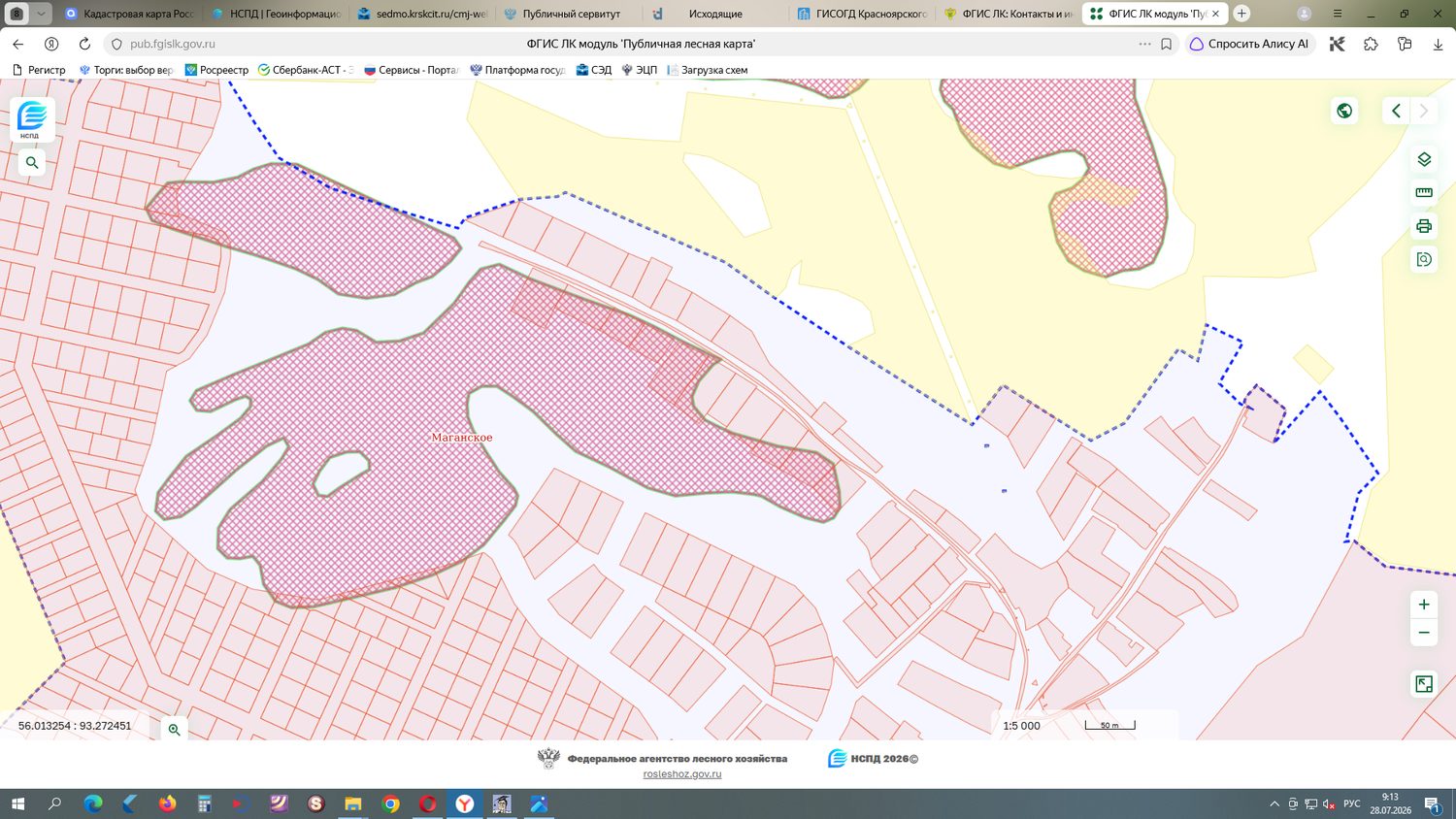Open the address bar three-dots menu
1456x819 pixels.
point(1144,44)
